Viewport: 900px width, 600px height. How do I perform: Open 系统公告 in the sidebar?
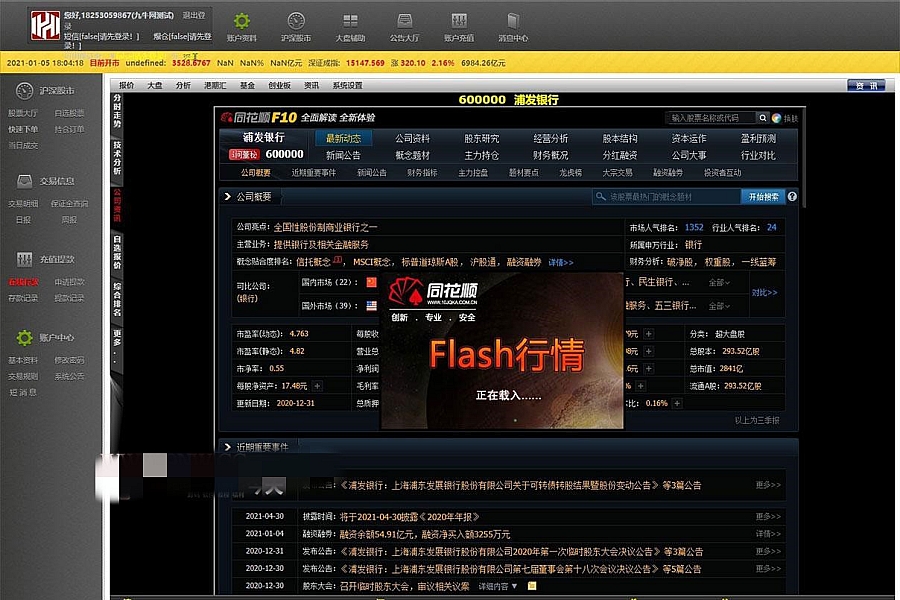(69, 376)
